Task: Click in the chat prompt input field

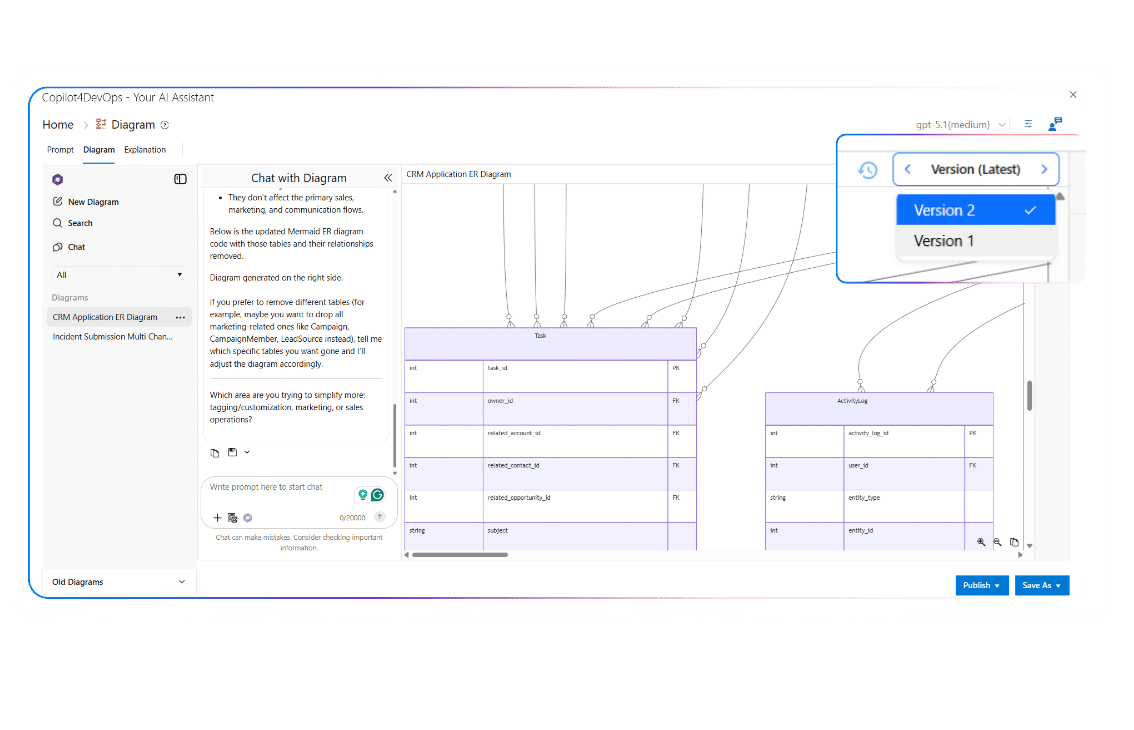Action: pos(280,488)
